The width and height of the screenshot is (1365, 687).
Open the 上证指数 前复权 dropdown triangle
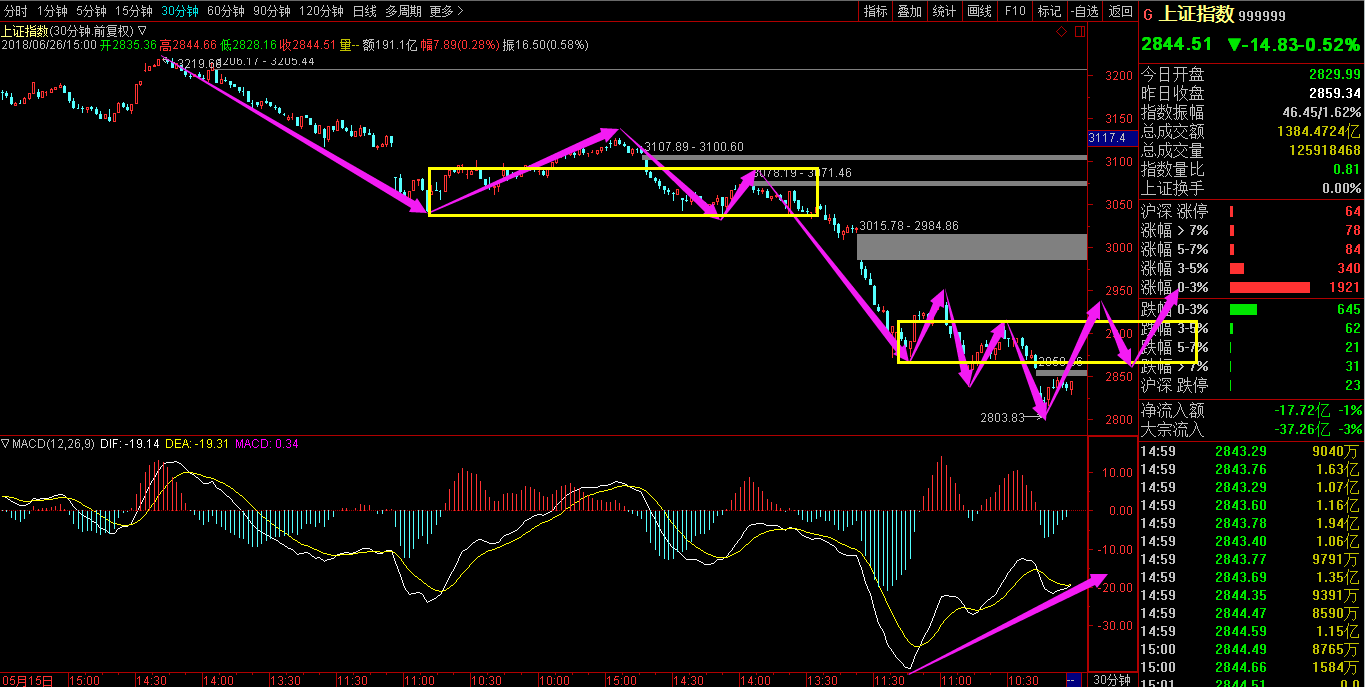click(142, 31)
